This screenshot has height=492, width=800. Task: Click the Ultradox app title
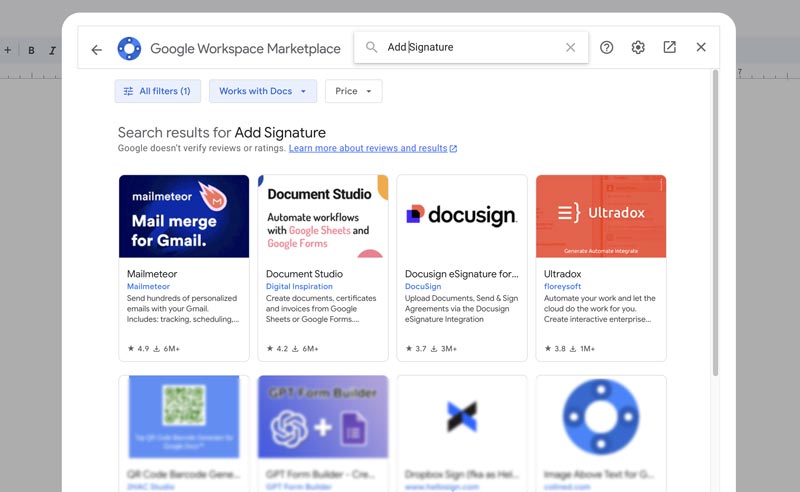tap(562, 274)
